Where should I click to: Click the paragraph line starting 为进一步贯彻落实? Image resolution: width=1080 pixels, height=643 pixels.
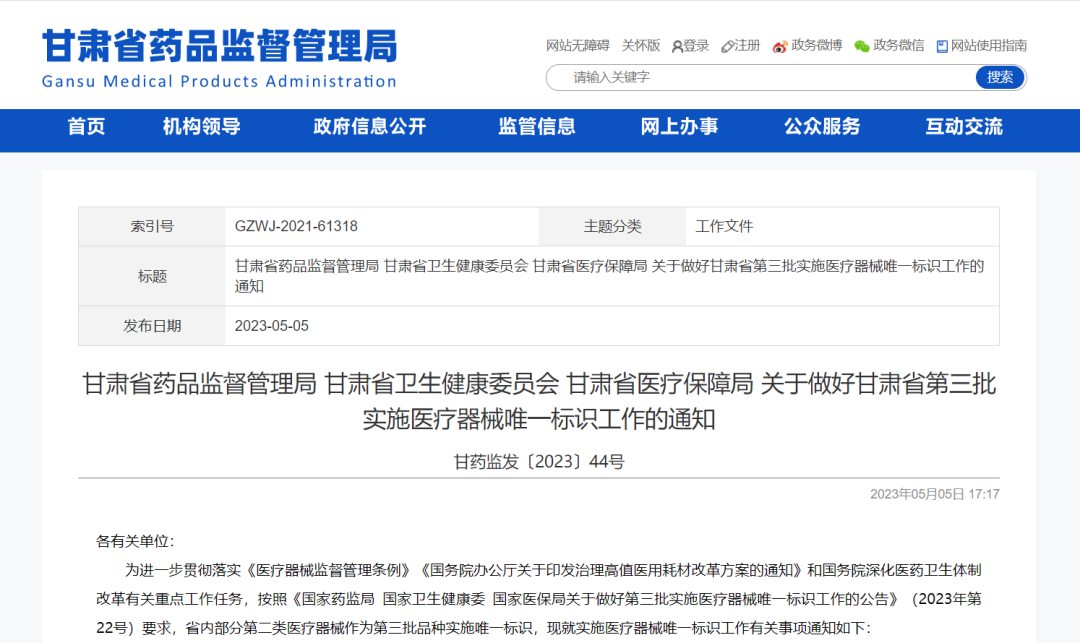point(553,570)
